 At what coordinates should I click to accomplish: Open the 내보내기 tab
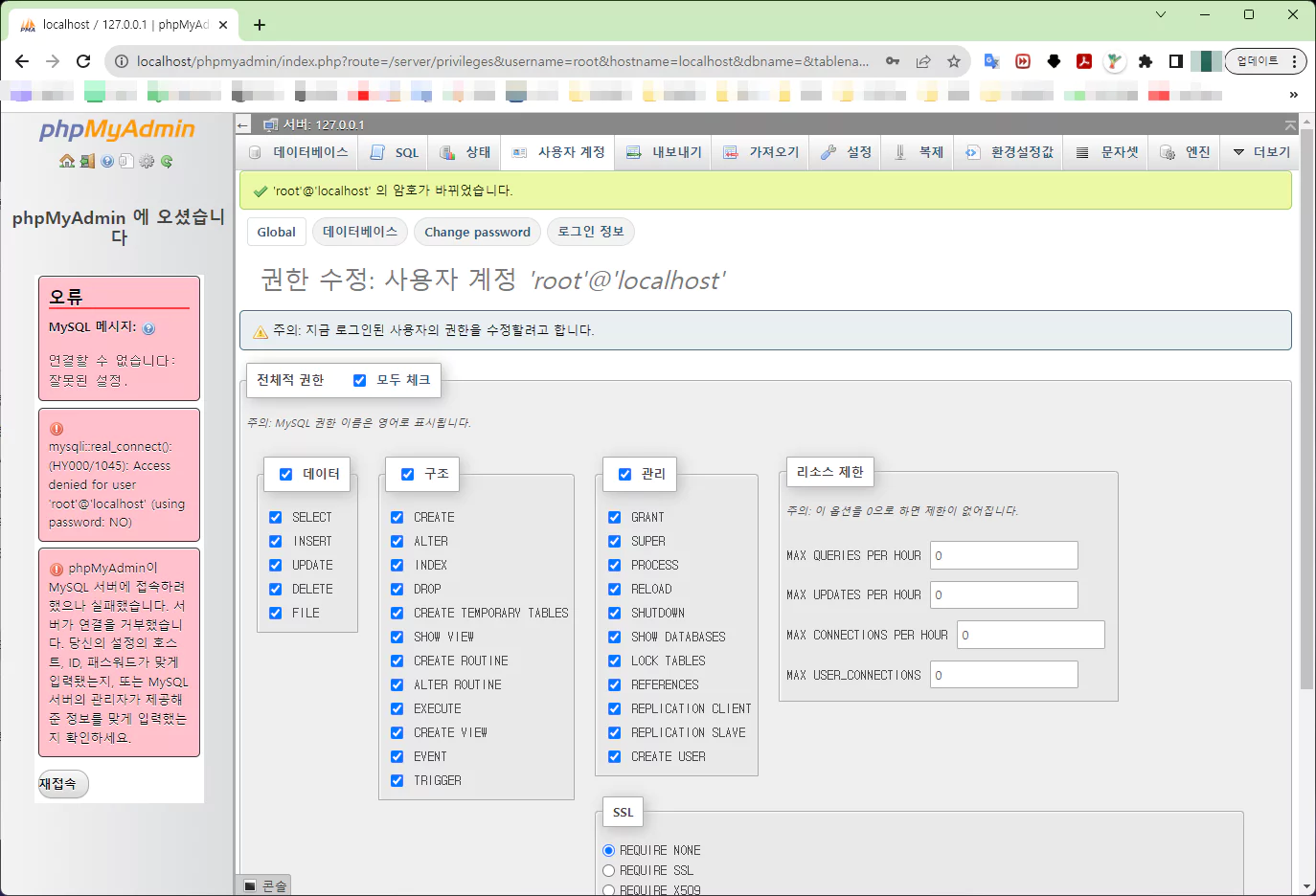coord(664,152)
